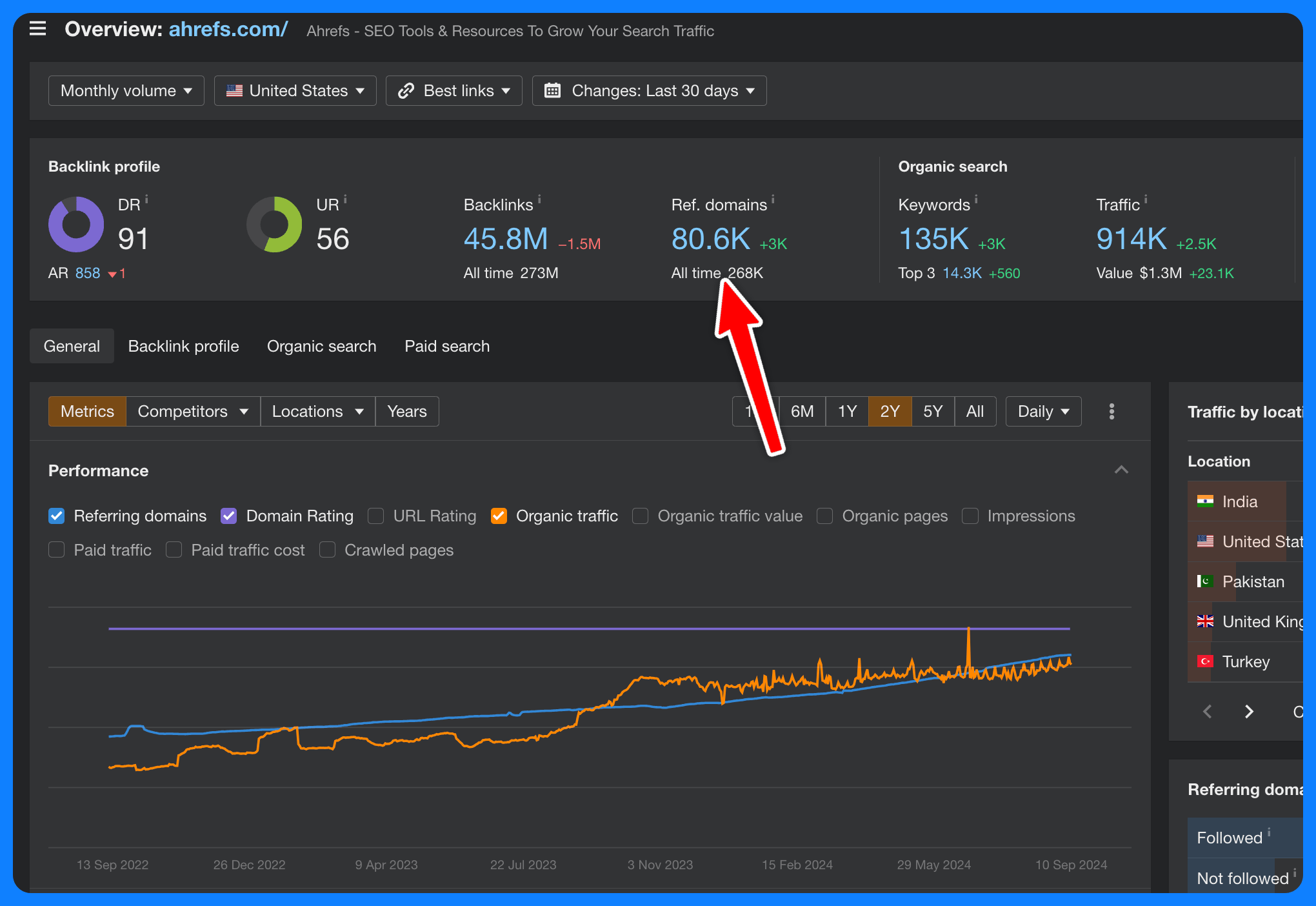Screen dimensions: 1316x906
Task: Open the Best links dropdown
Action: click(454, 90)
